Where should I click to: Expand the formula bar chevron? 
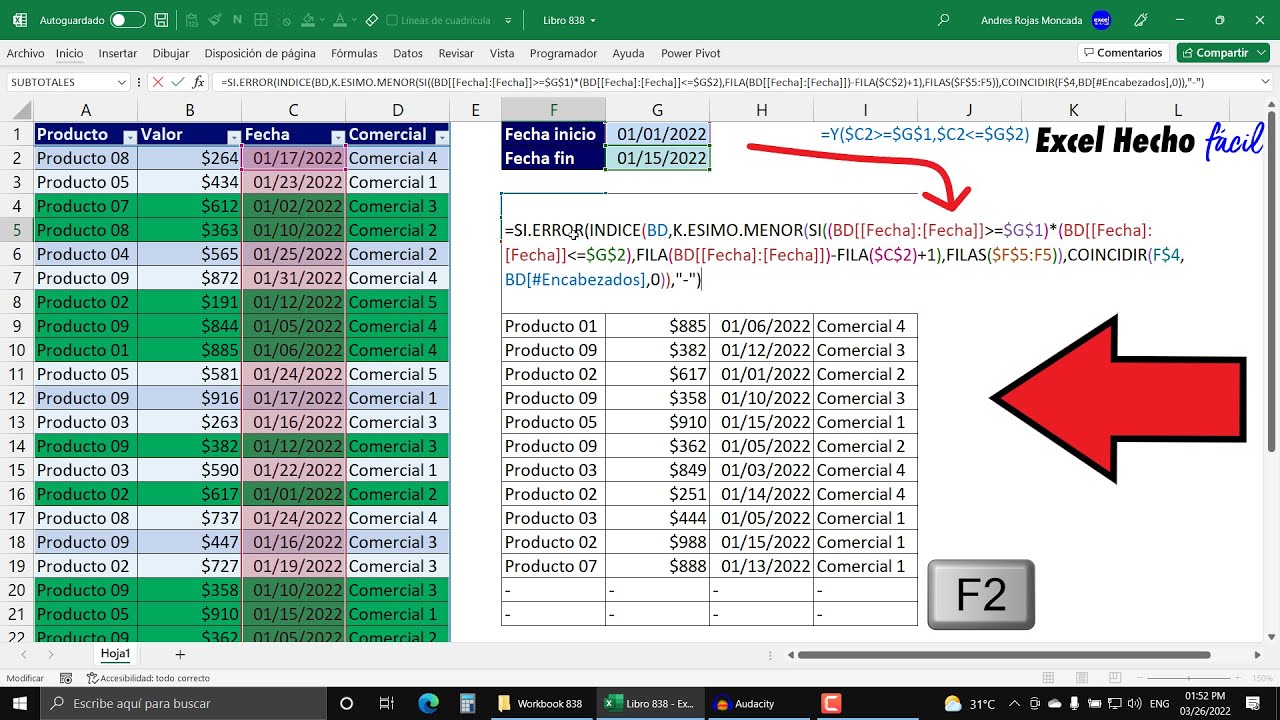(1266, 82)
